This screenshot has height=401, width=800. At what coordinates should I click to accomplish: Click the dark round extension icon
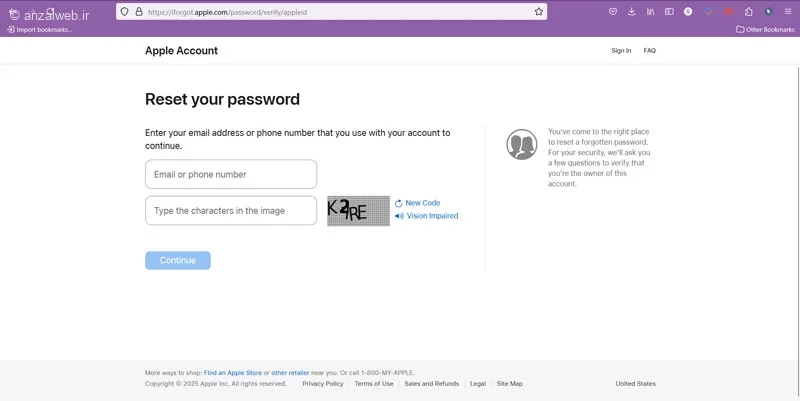point(768,12)
